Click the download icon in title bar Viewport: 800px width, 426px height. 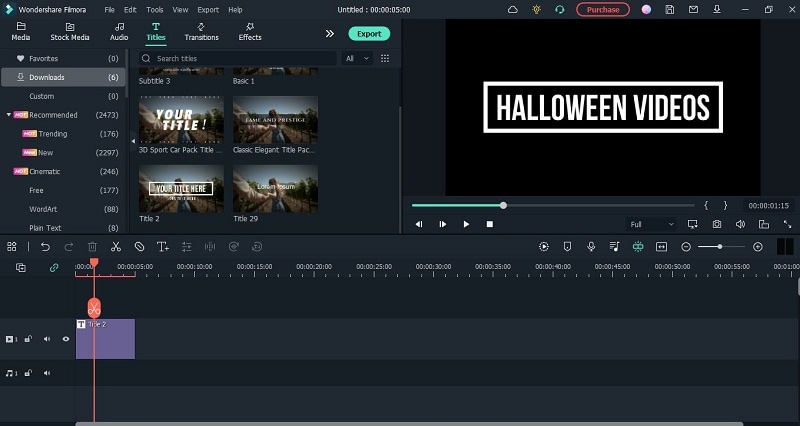(x=717, y=10)
